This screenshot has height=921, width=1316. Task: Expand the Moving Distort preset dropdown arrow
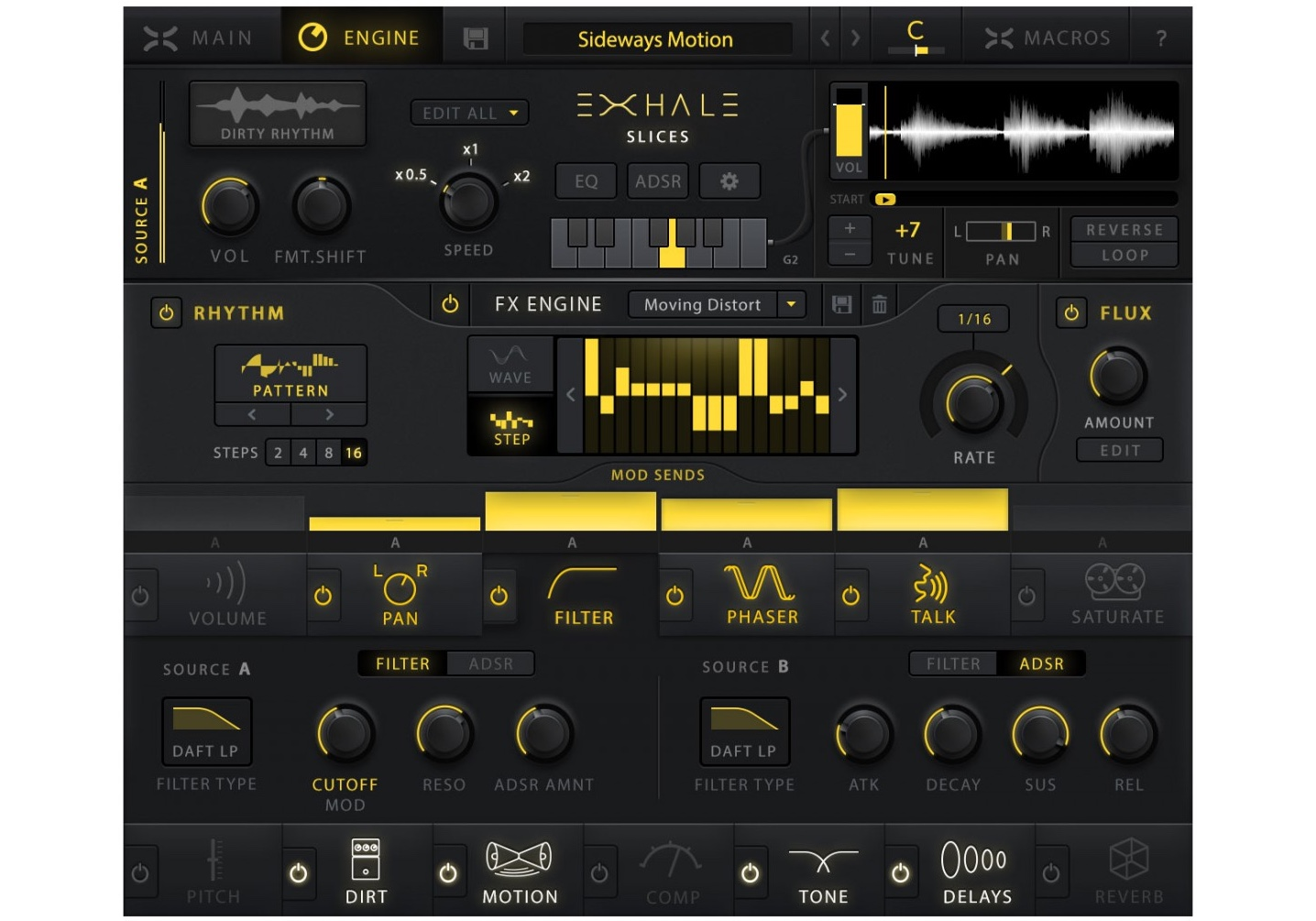pos(791,304)
